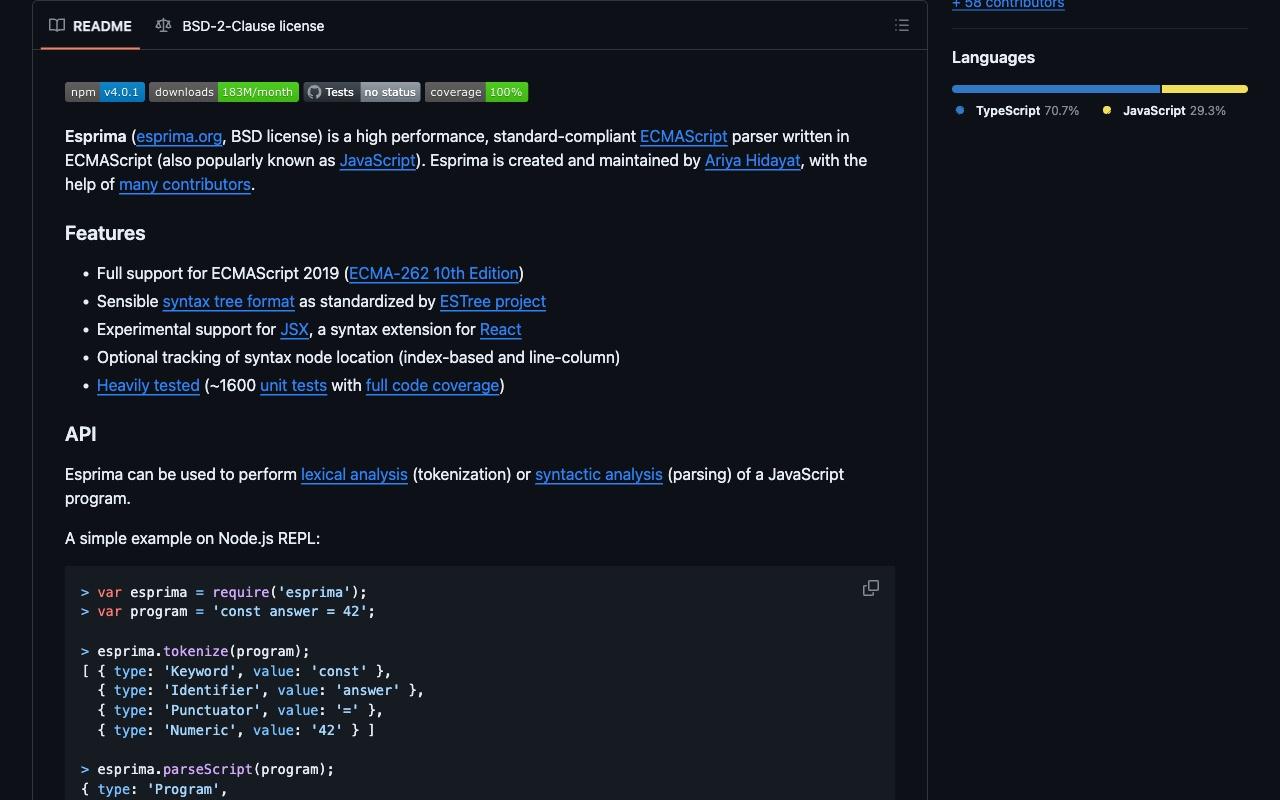Open the Heavily tested link
This screenshot has width=1280, height=800.
148,385
